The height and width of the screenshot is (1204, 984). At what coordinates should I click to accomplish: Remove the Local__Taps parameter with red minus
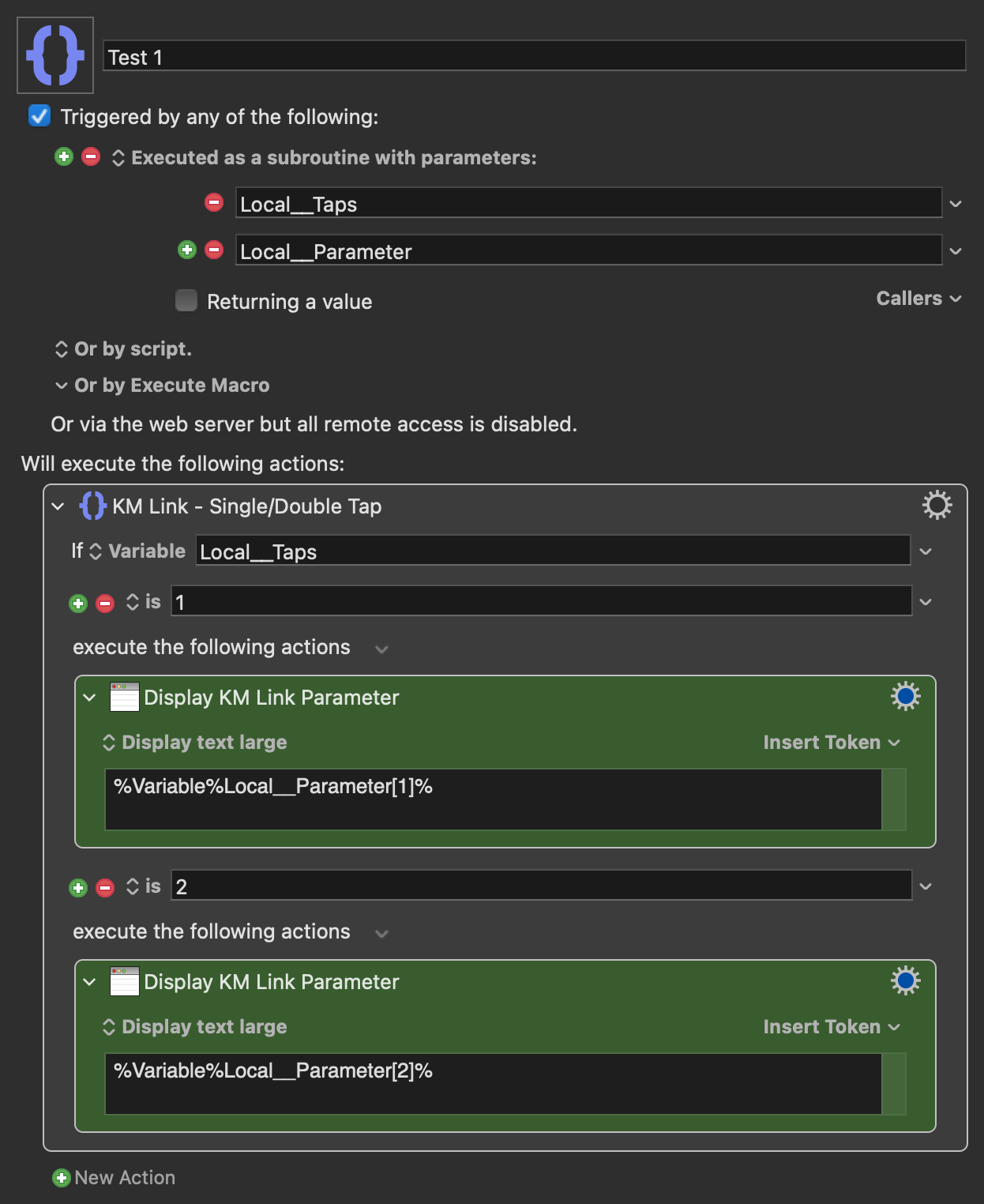(x=214, y=202)
